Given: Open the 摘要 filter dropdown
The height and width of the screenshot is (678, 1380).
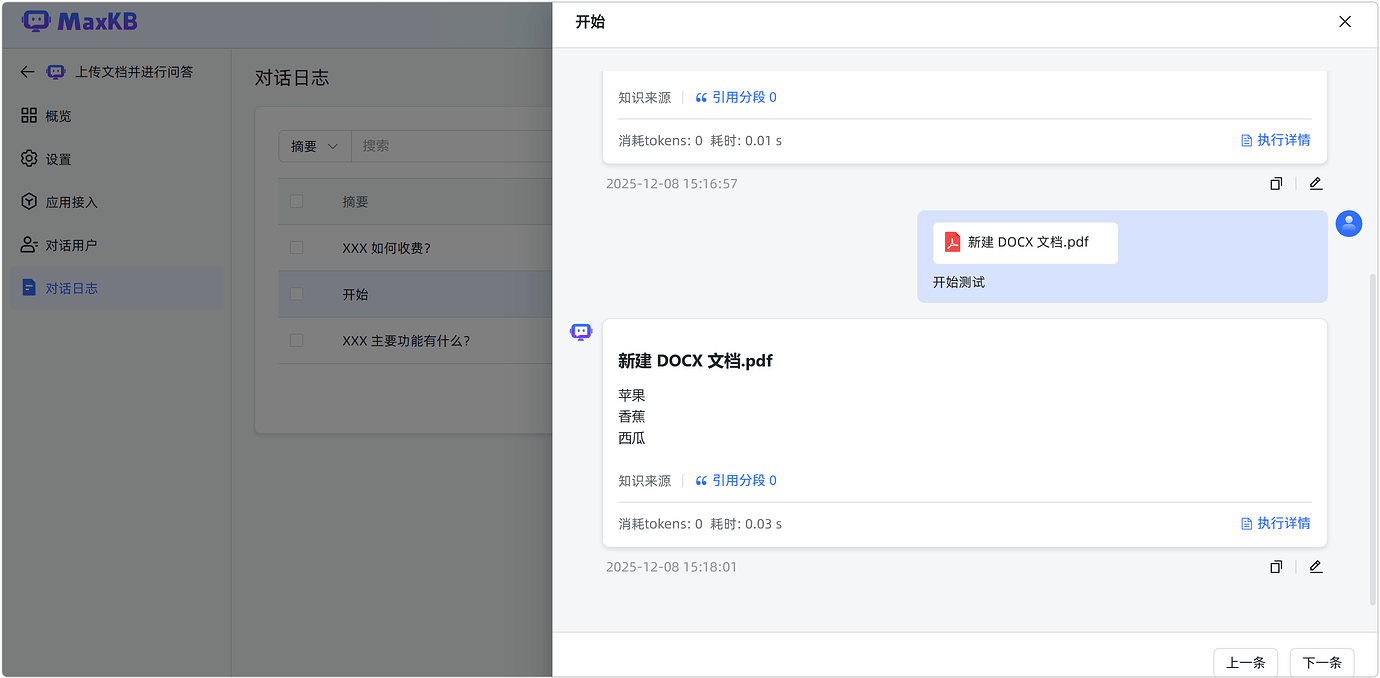Looking at the screenshot, I should 314,146.
